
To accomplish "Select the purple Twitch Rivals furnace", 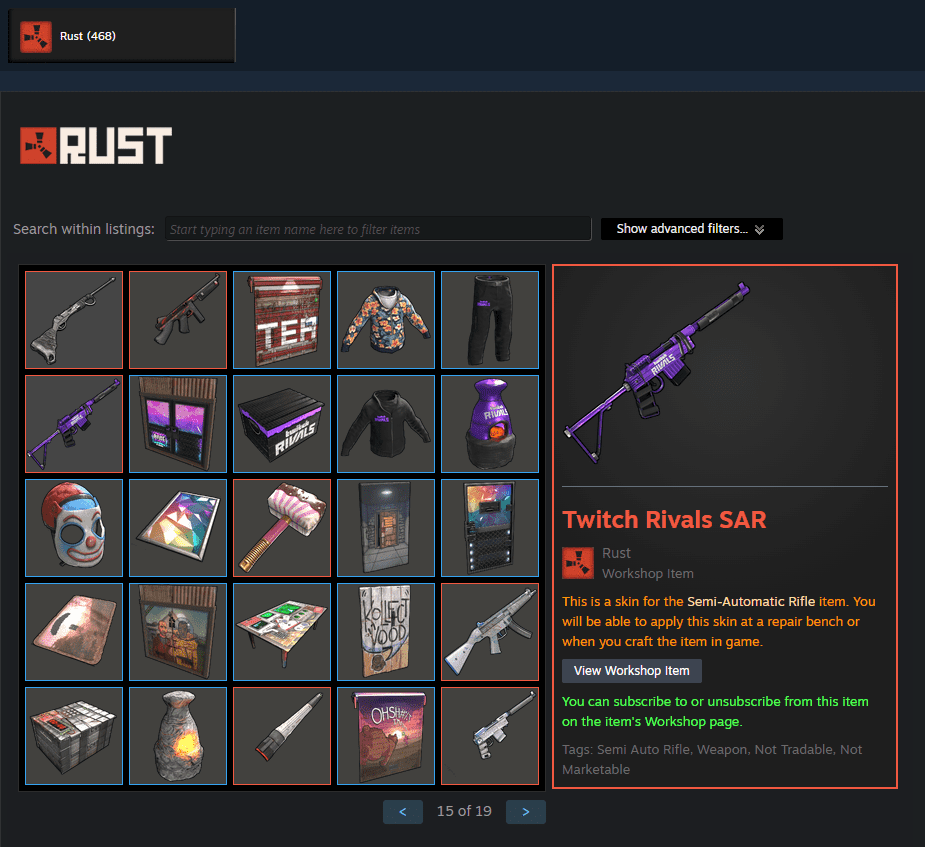I will (490, 424).
